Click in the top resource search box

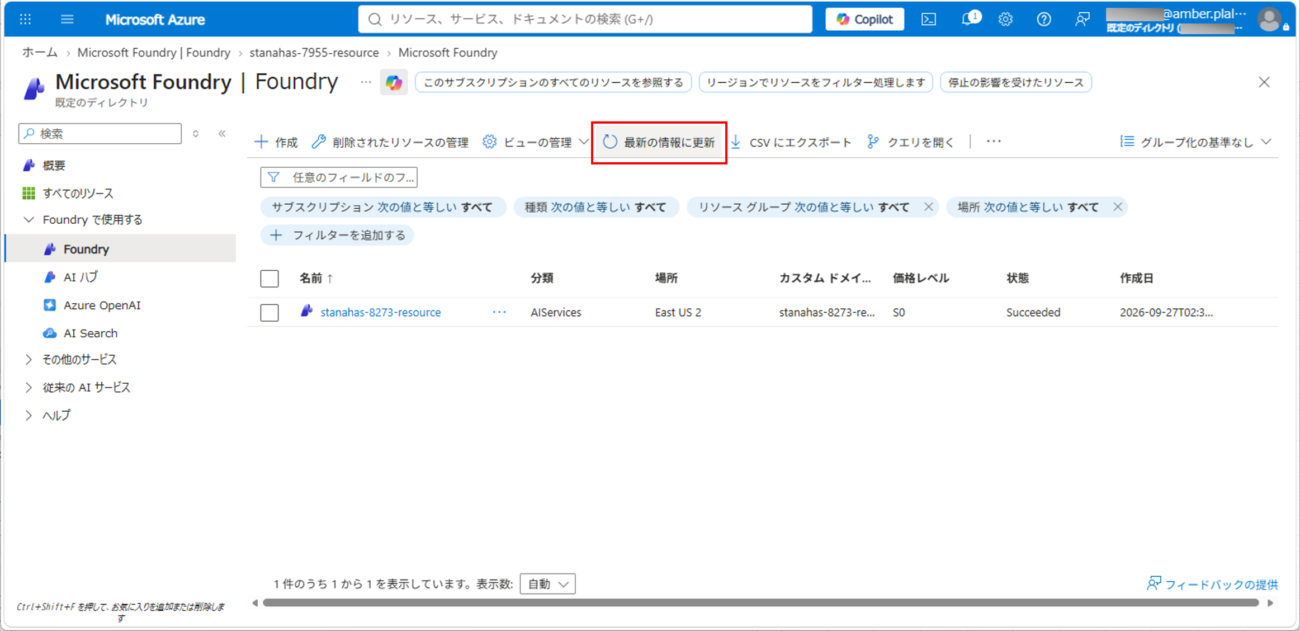point(585,19)
